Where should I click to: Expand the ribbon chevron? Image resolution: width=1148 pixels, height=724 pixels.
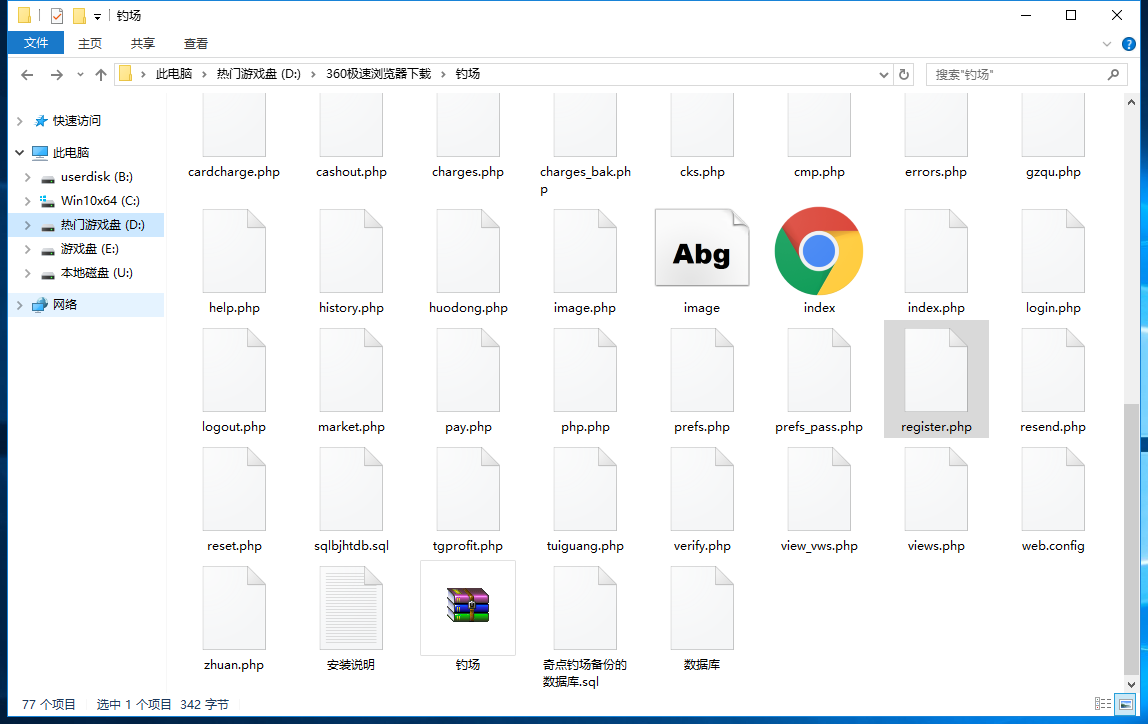click(x=1107, y=44)
